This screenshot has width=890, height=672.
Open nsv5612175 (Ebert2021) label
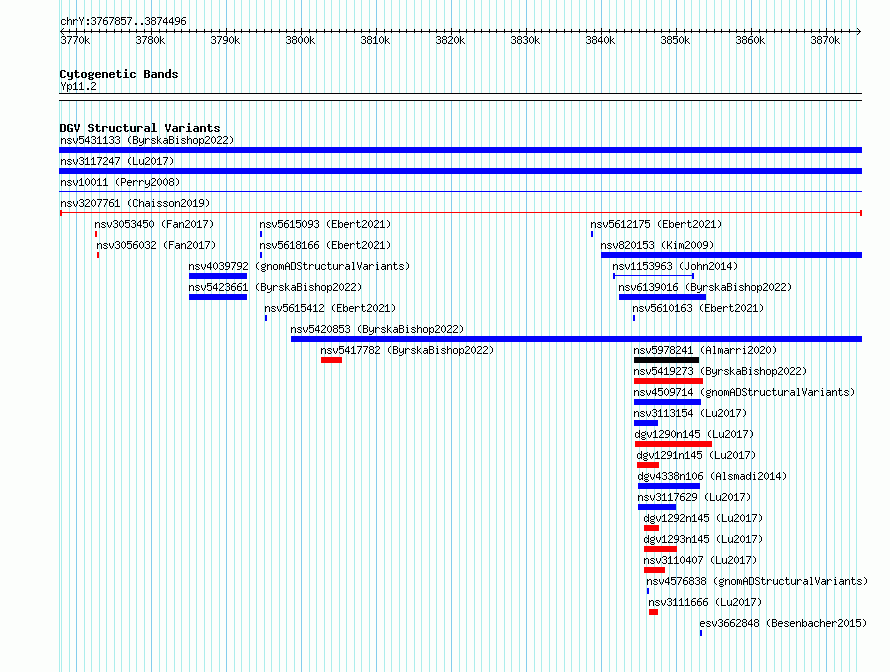pyautogui.click(x=656, y=224)
